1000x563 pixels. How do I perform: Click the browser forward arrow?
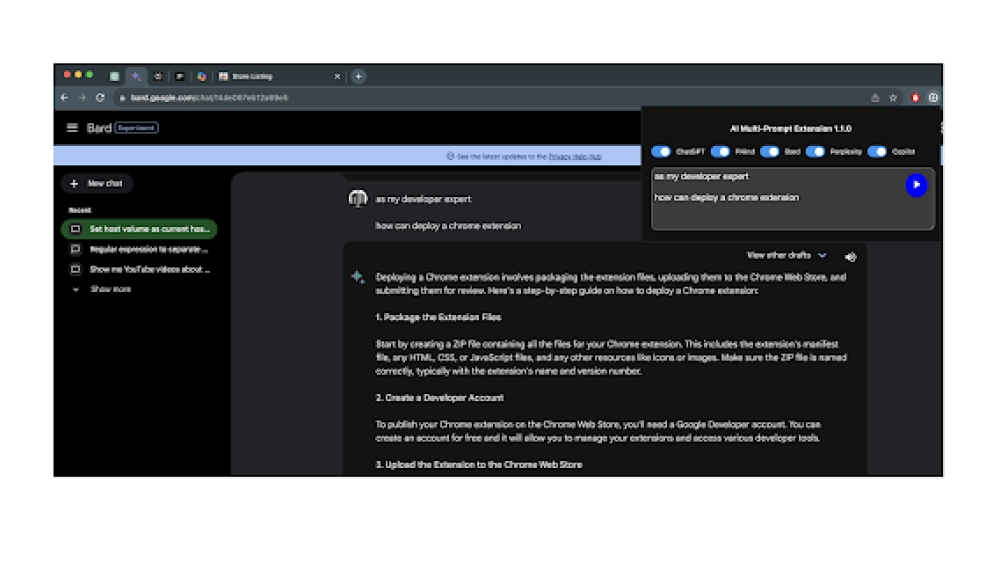[x=82, y=98]
